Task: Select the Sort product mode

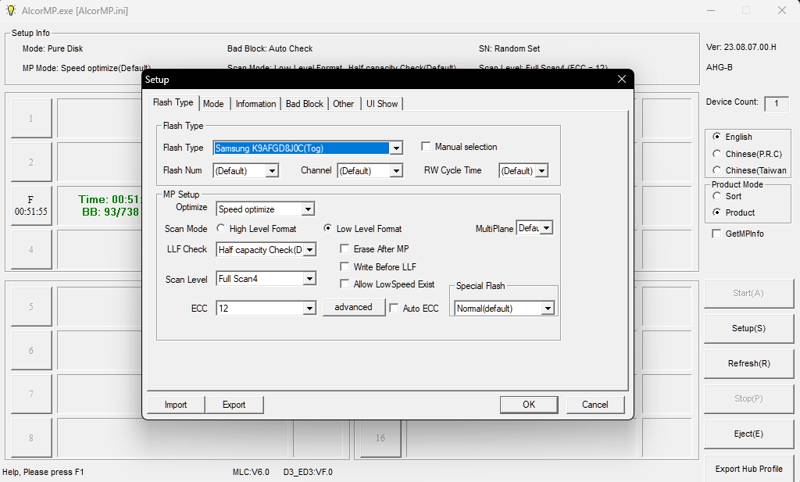Action: click(717, 196)
